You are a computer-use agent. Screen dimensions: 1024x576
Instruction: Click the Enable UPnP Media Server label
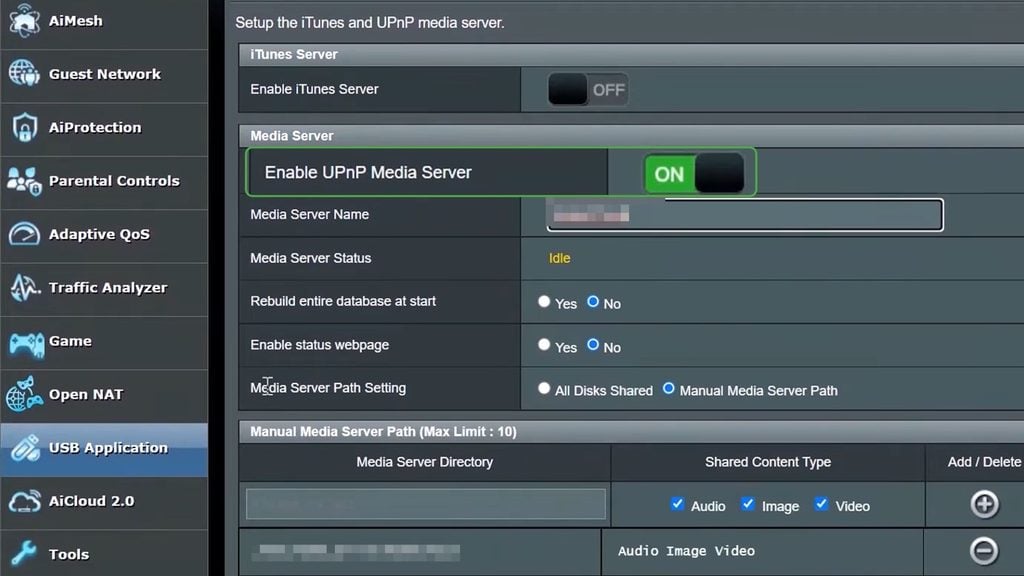coord(368,172)
